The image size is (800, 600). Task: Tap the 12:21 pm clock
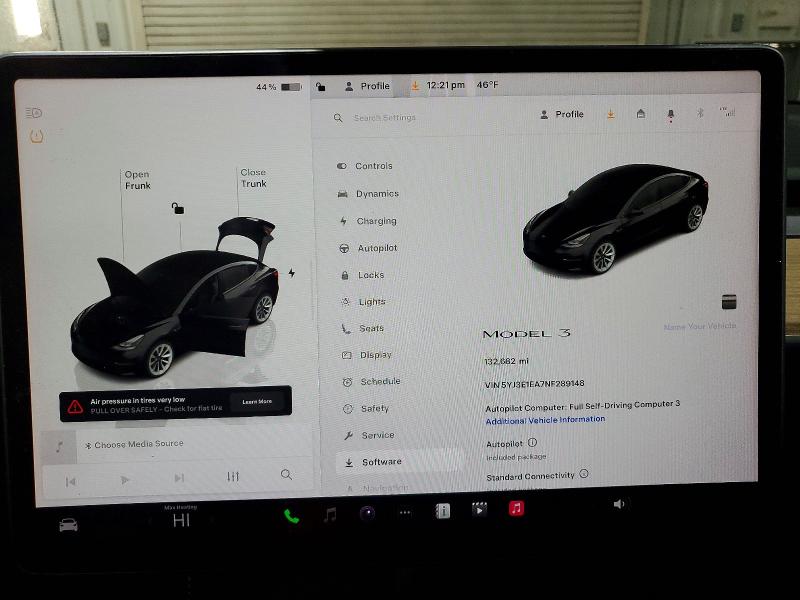coord(445,85)
